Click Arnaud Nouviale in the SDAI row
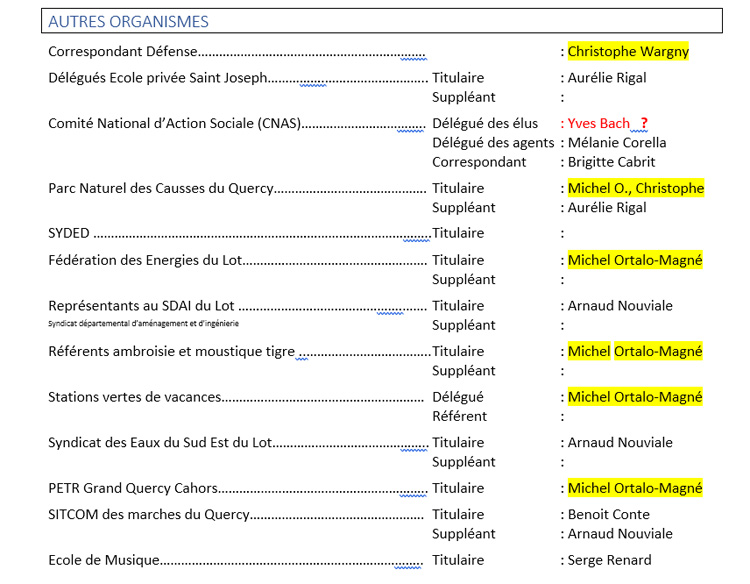Viewport: 750px width, 584px height. tap(620, 306)
